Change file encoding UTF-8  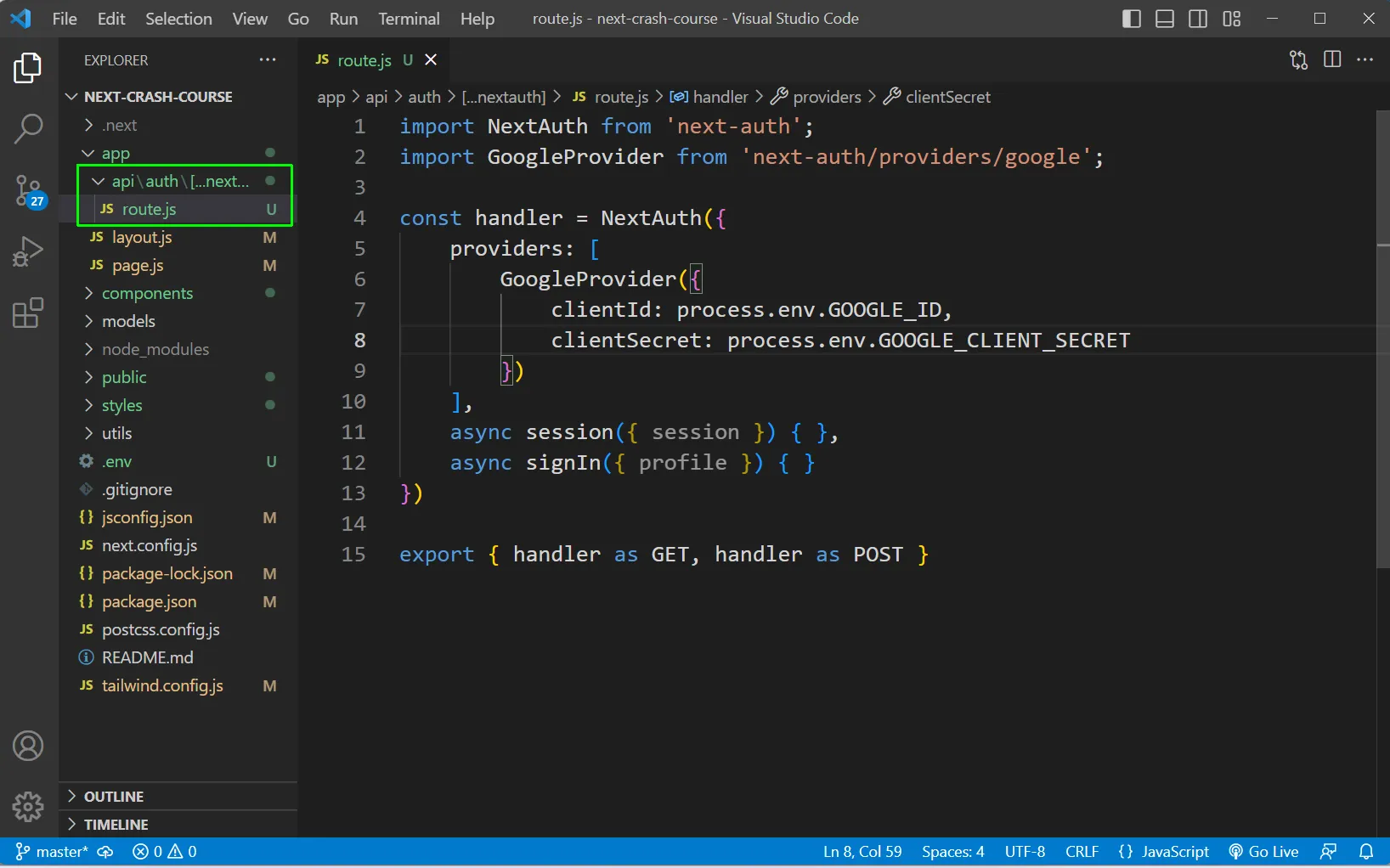tap(1025, 852)
